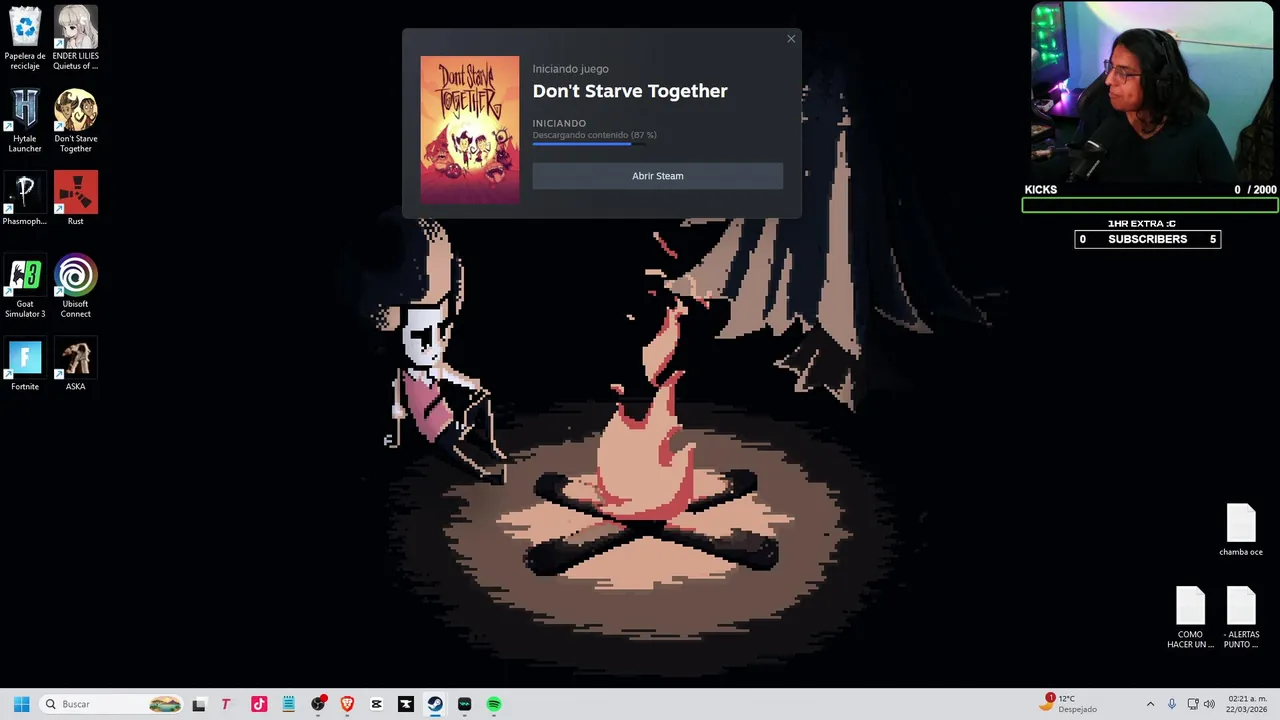Click the 'Descargando contenido (87 %)' status text
This screenshot has height=720, width=1280.
(595, 135)
